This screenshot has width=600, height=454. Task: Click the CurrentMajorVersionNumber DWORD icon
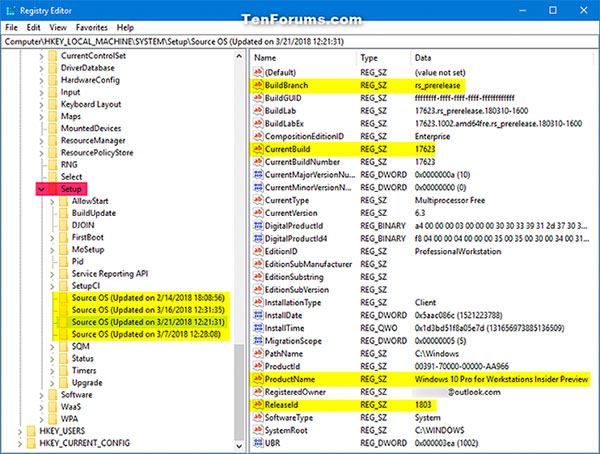point(258,175)
